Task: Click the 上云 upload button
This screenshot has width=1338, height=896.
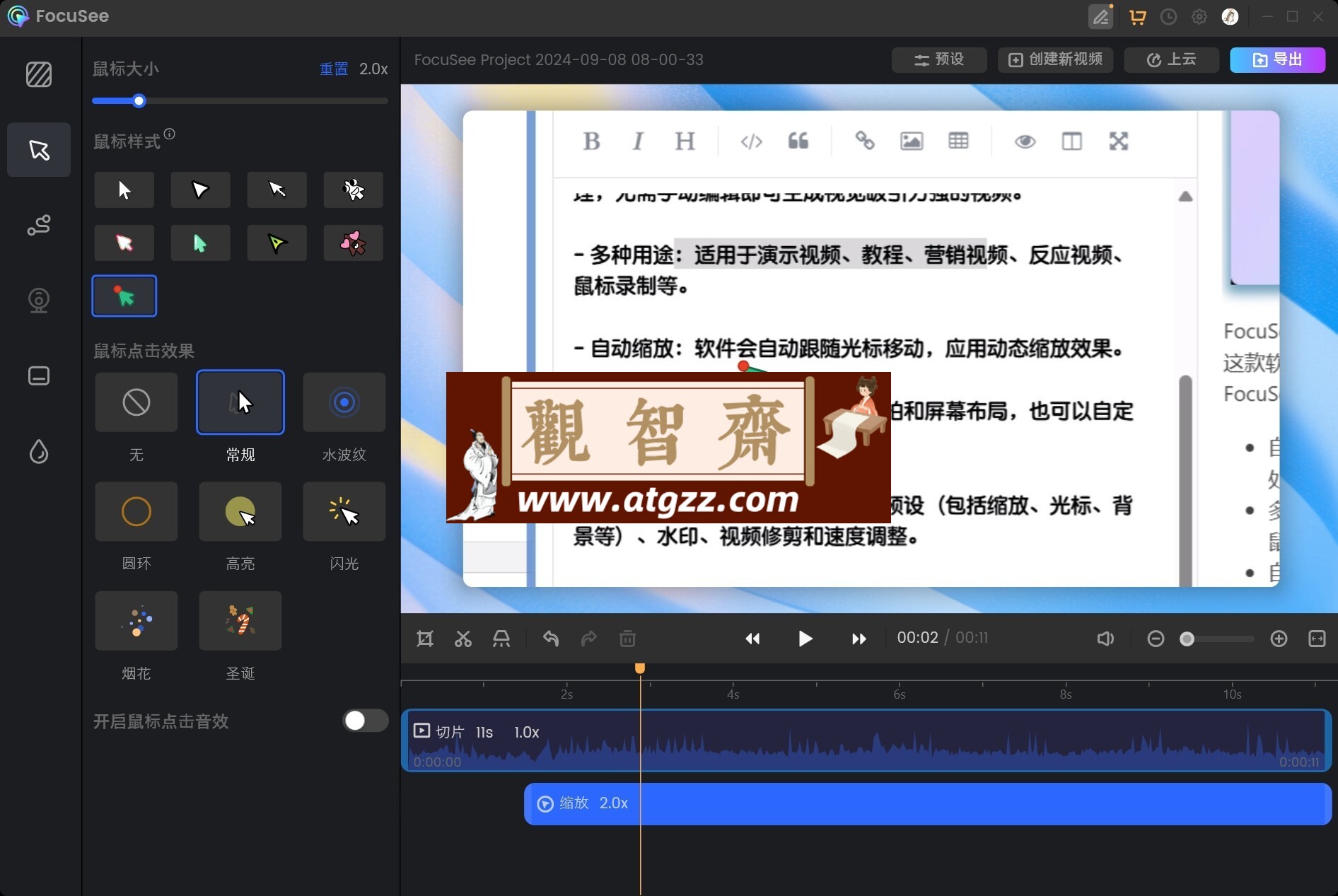Action: click(1171, 59)
